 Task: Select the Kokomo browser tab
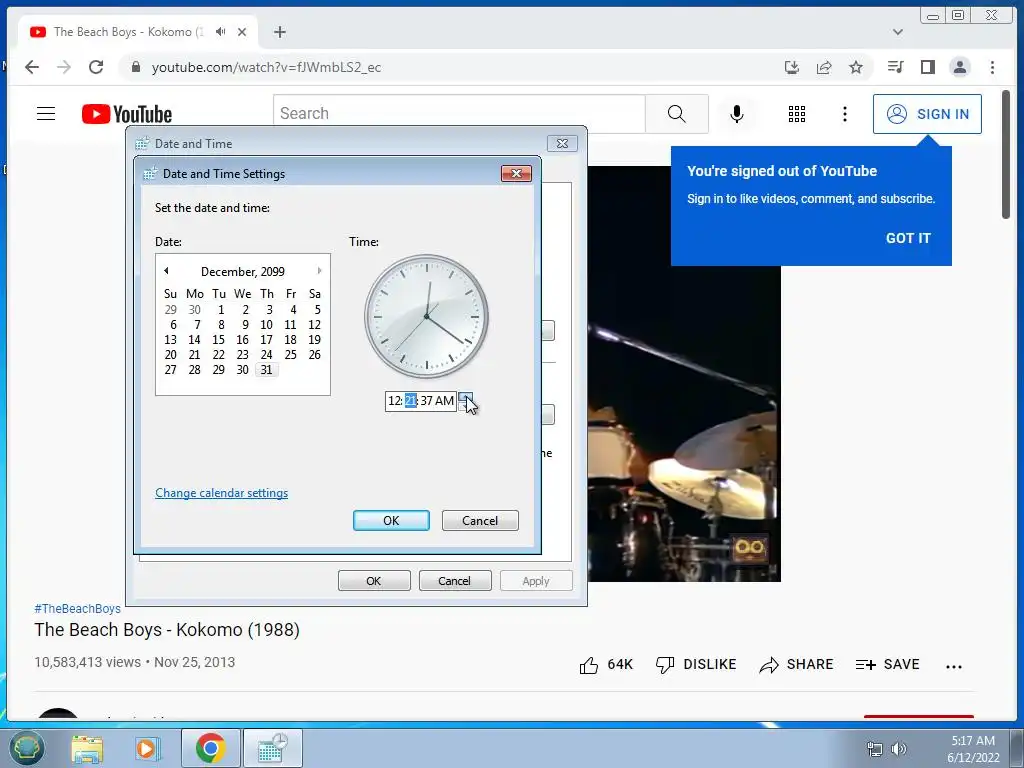point(137,32)
